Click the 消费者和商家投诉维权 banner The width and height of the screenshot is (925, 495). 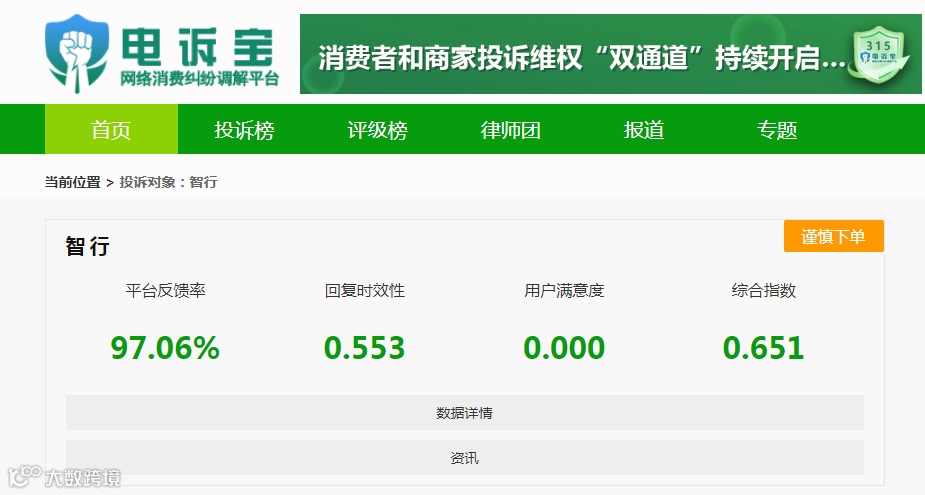pyautogui.click(x=611, y=54)
